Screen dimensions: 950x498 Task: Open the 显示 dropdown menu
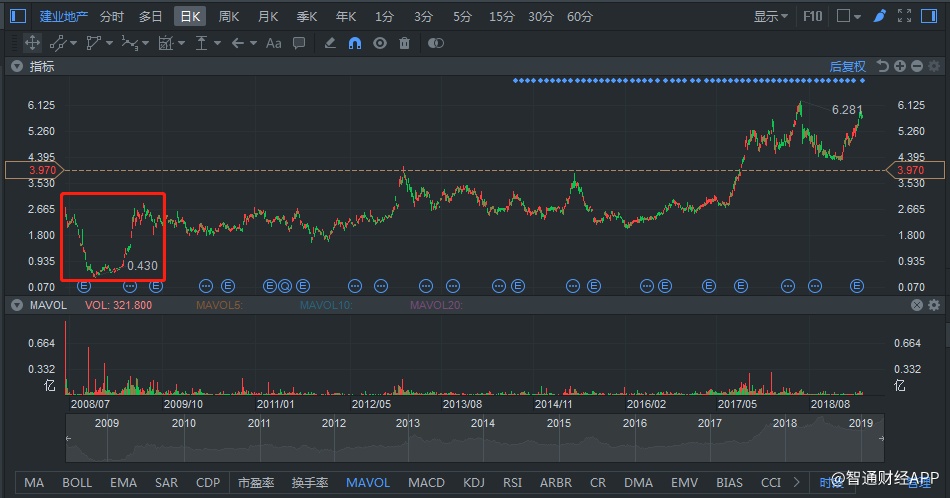pos(770,16)
